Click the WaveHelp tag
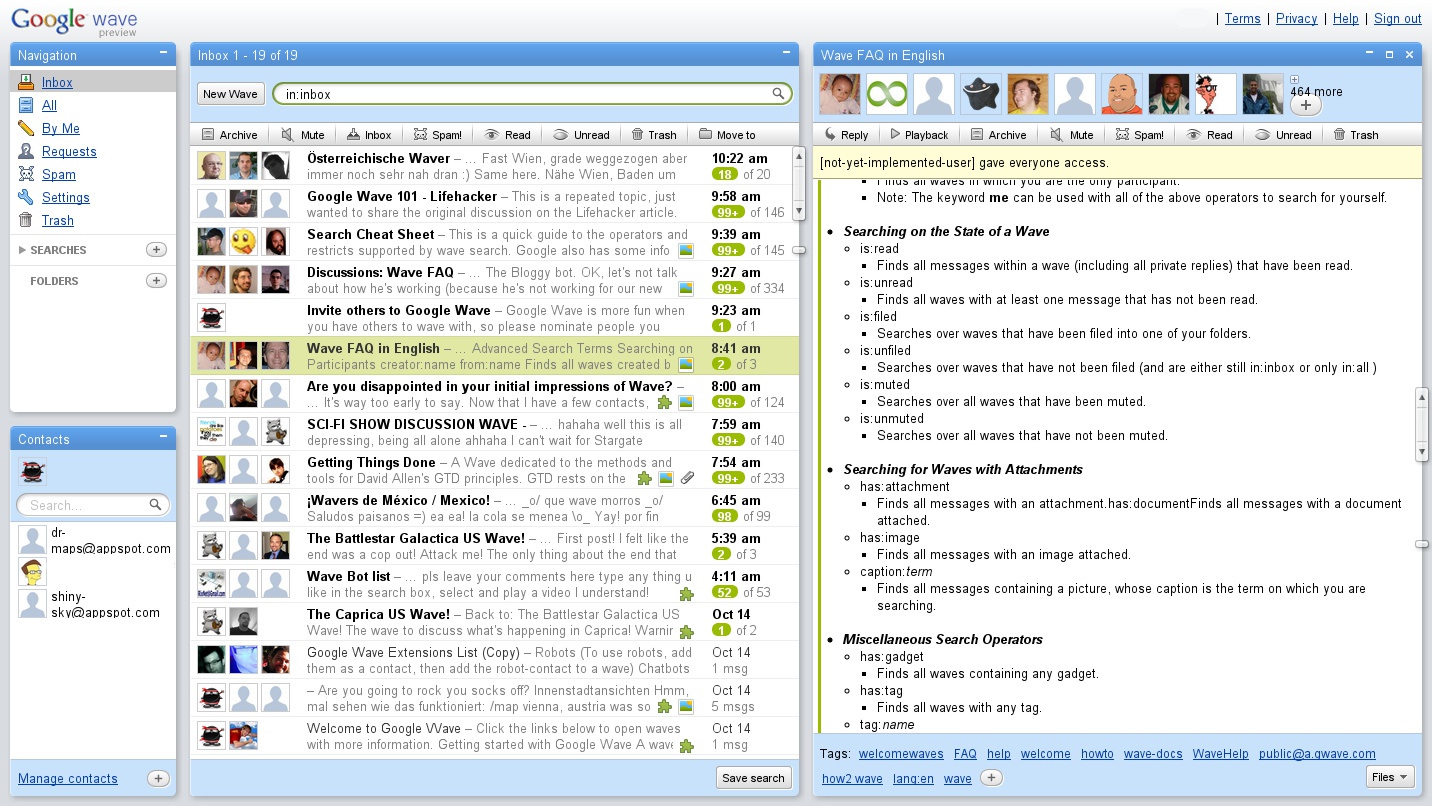1432x806 pixels. pyautogui.click(x=1220, y=754)
